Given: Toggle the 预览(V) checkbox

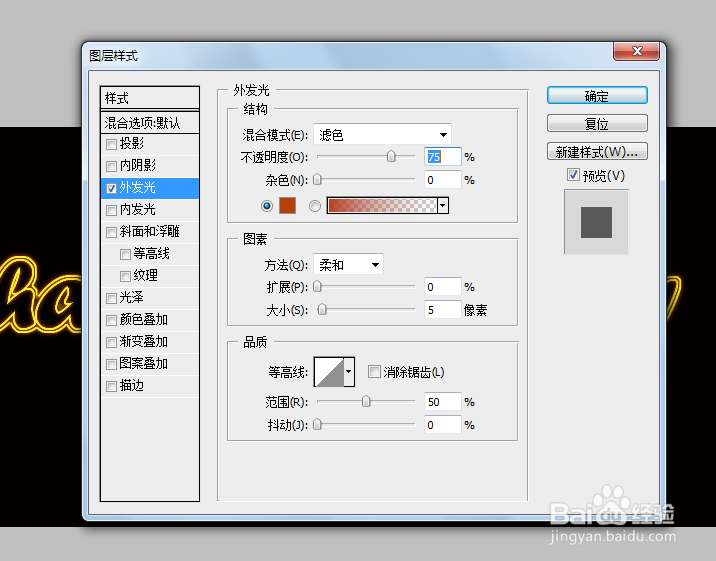Looking at the screenshot, I should click(573, 174).
